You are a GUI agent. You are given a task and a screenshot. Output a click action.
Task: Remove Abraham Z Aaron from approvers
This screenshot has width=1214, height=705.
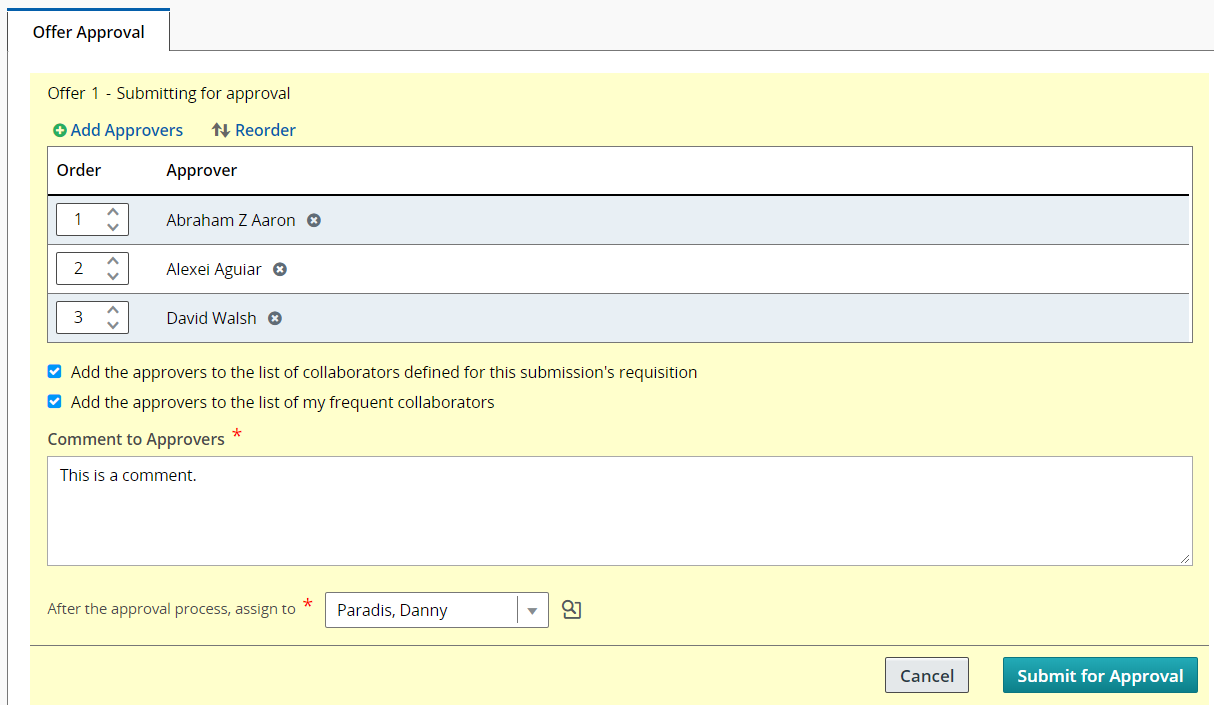pyautogui.click(x=314, y=220)
